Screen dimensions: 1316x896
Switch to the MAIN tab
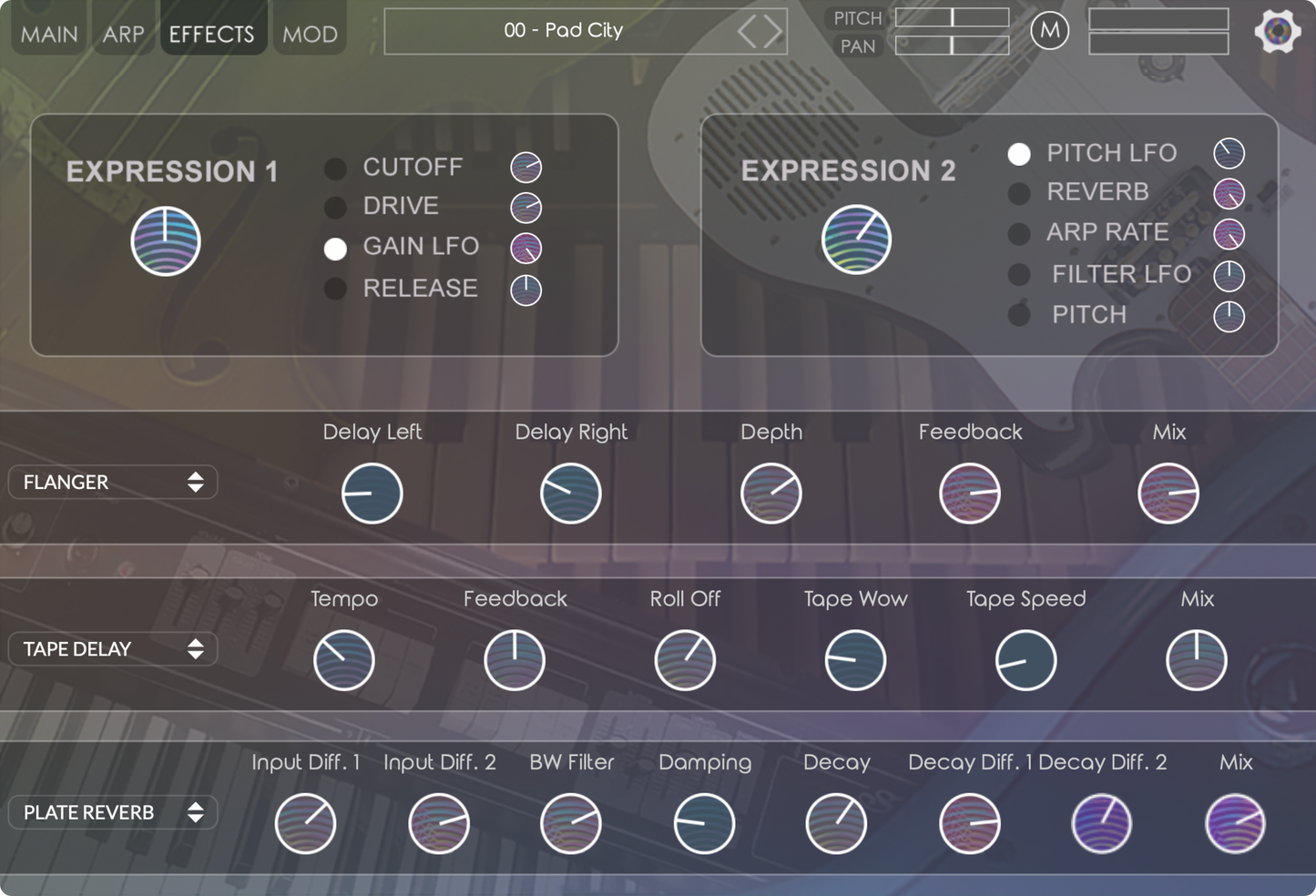(49, 34)
